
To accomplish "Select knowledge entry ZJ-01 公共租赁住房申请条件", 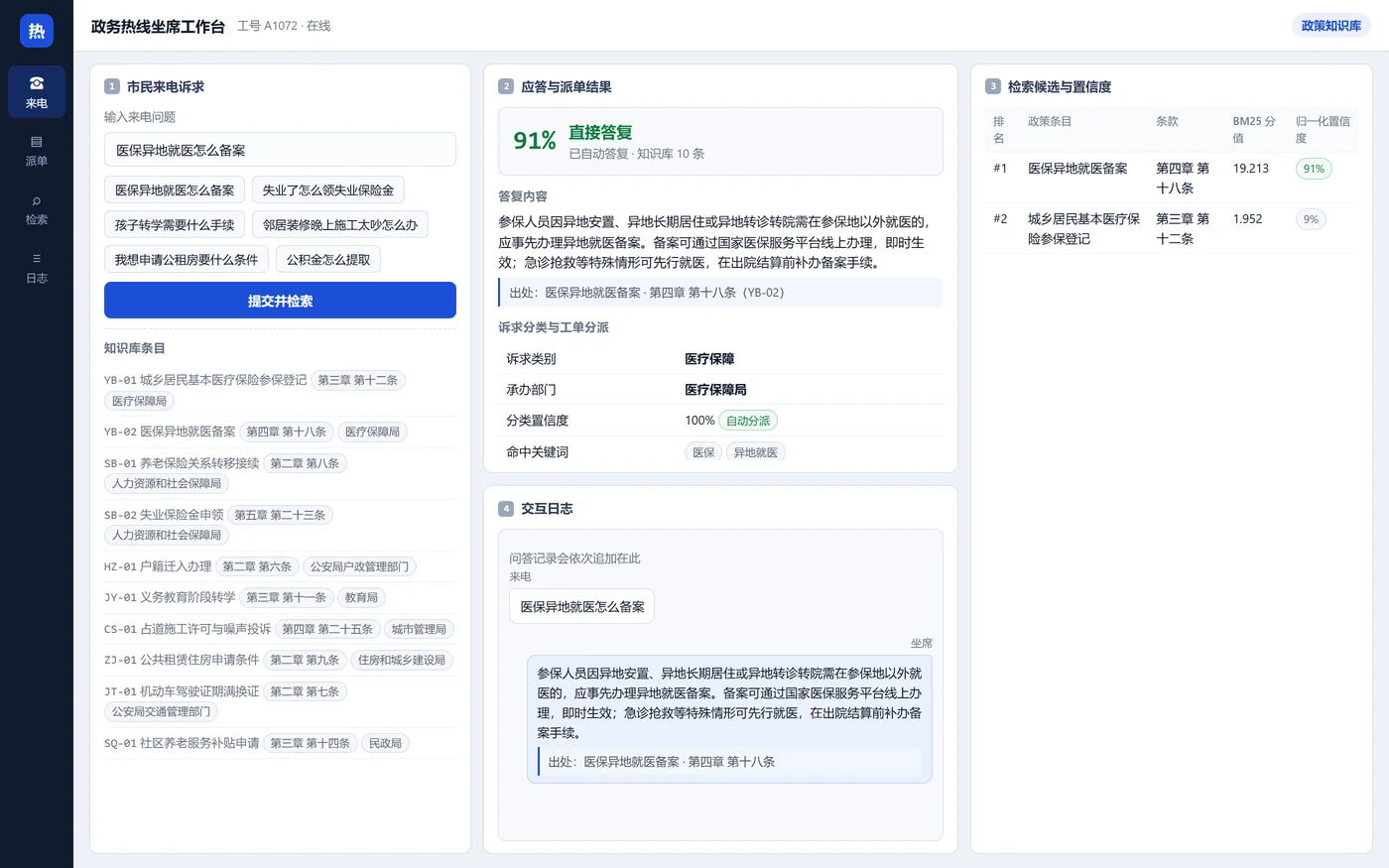I will 280,660.
